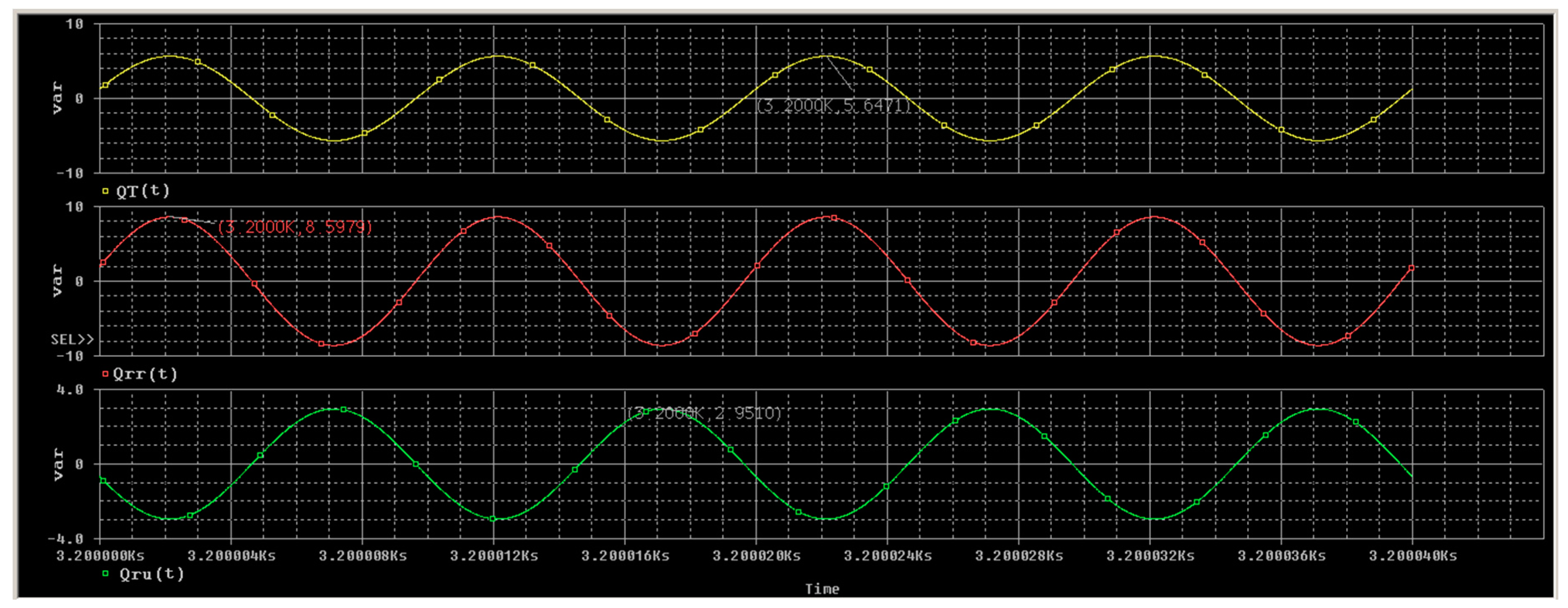1568x608 pixels.
Task: Select the (3.2000K,5.6471) cursor label
Action: coord(833,105)
